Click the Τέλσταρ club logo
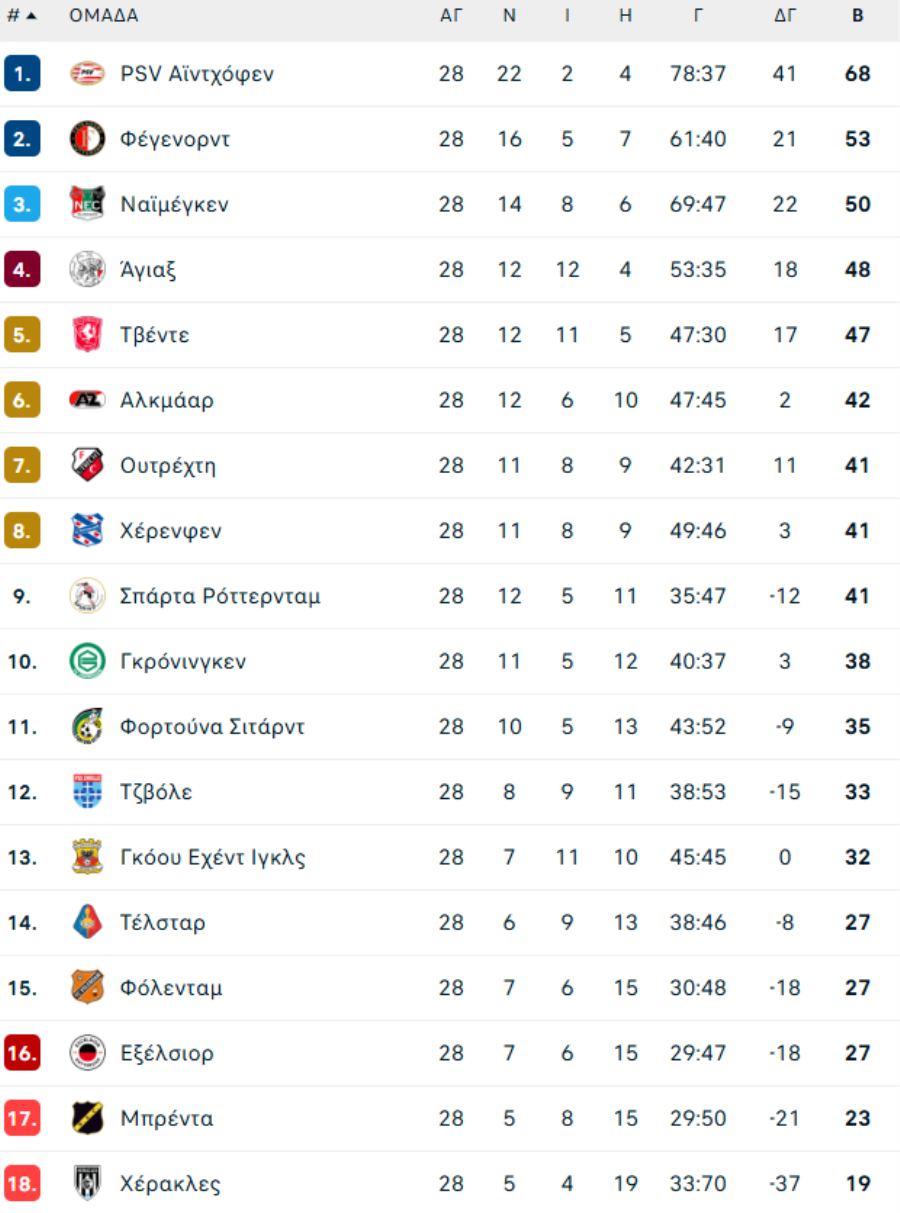Image resolution: width=900 pixels, height=1213 pixels. (87, 923)
